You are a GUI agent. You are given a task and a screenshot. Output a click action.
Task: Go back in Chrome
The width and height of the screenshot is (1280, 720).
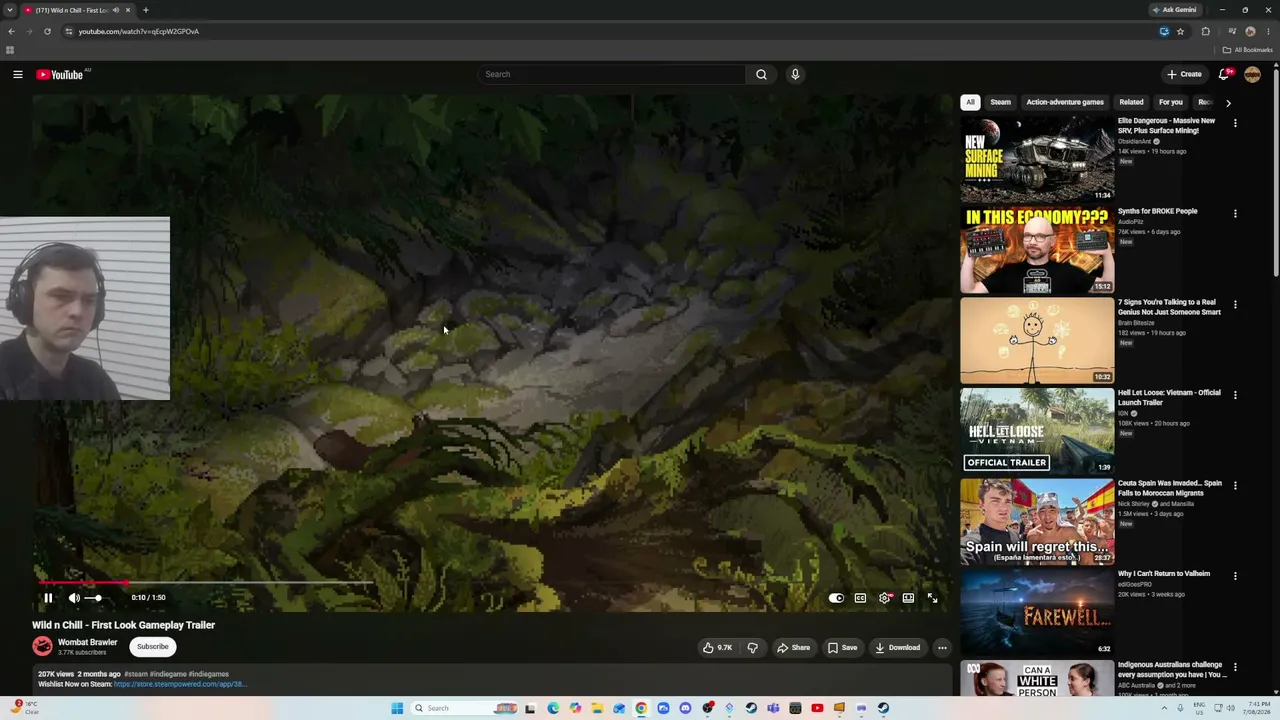(x=11, y=31)
